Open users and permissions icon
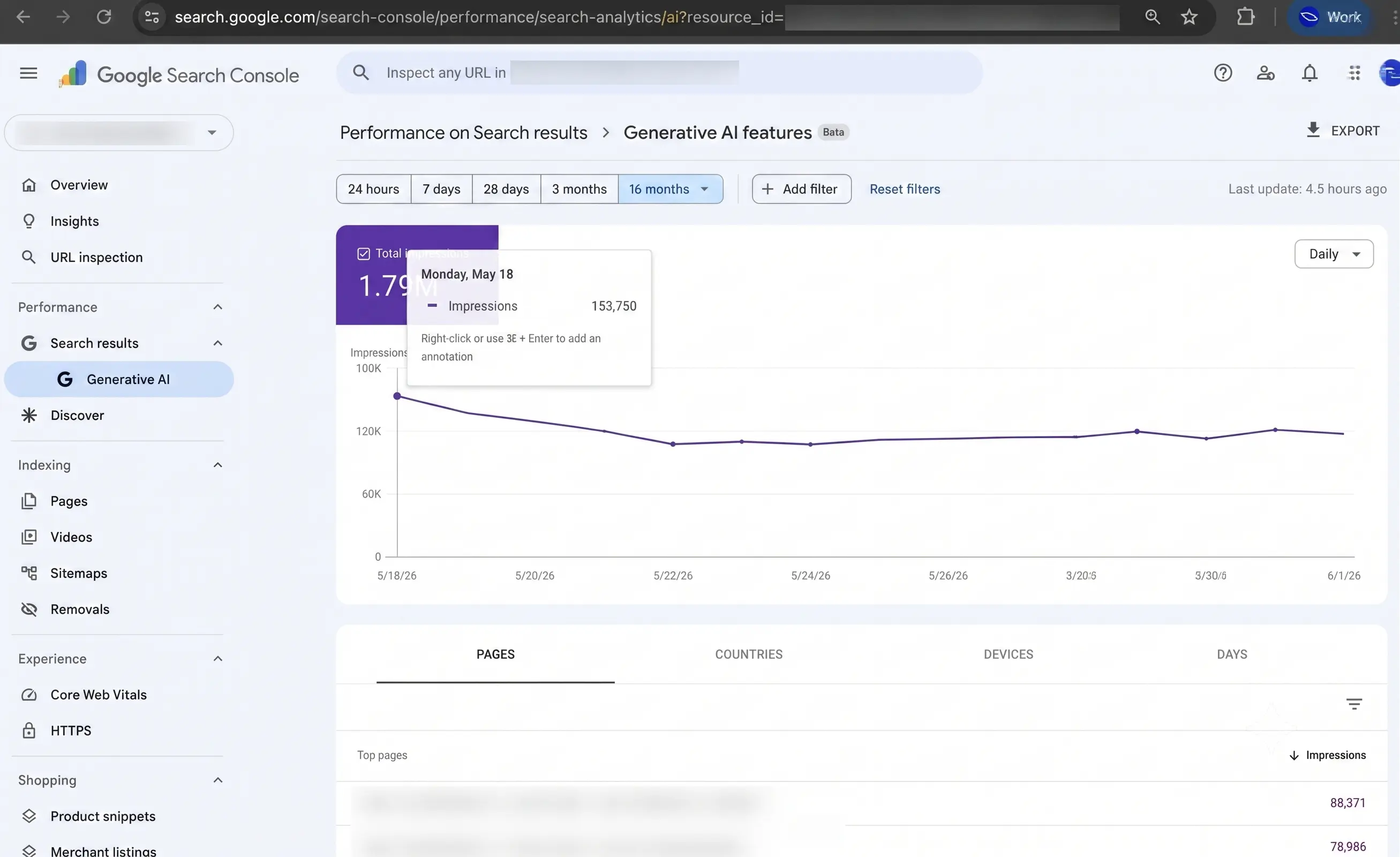The image size is (1400, 857). (x=1266, y=73)
